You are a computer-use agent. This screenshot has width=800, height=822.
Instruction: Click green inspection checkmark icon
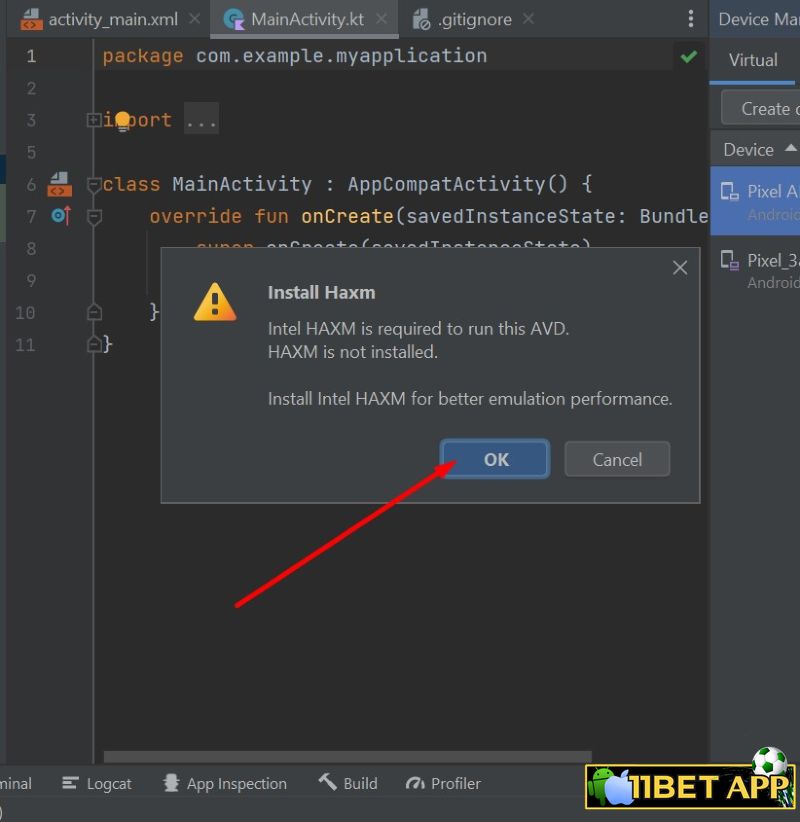[688, 57]
